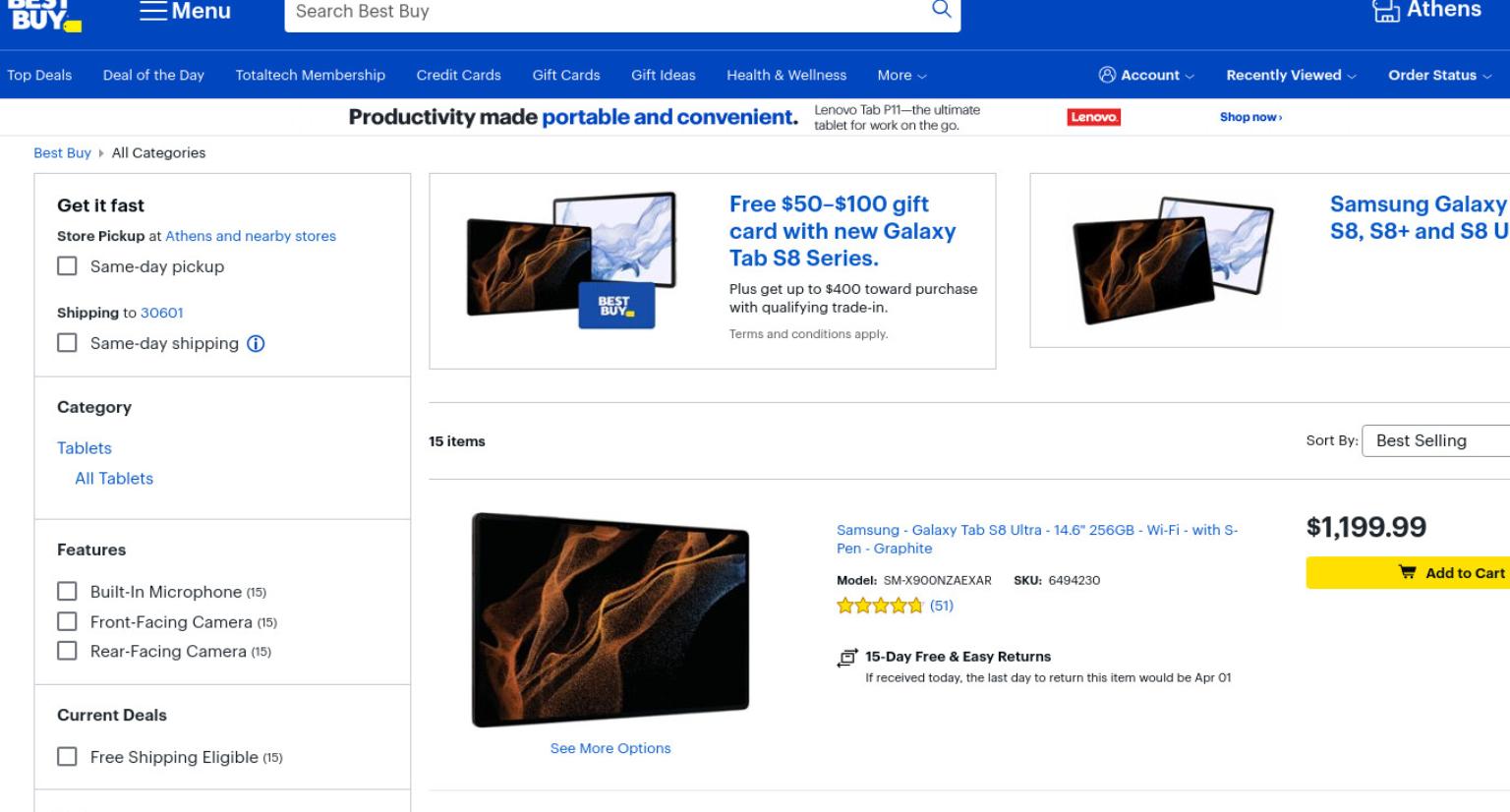Open Health & Wellness page
Image resolution: width=1510 pixels, height=812 pixels.
pyautogui.click(x=786, y=75)
